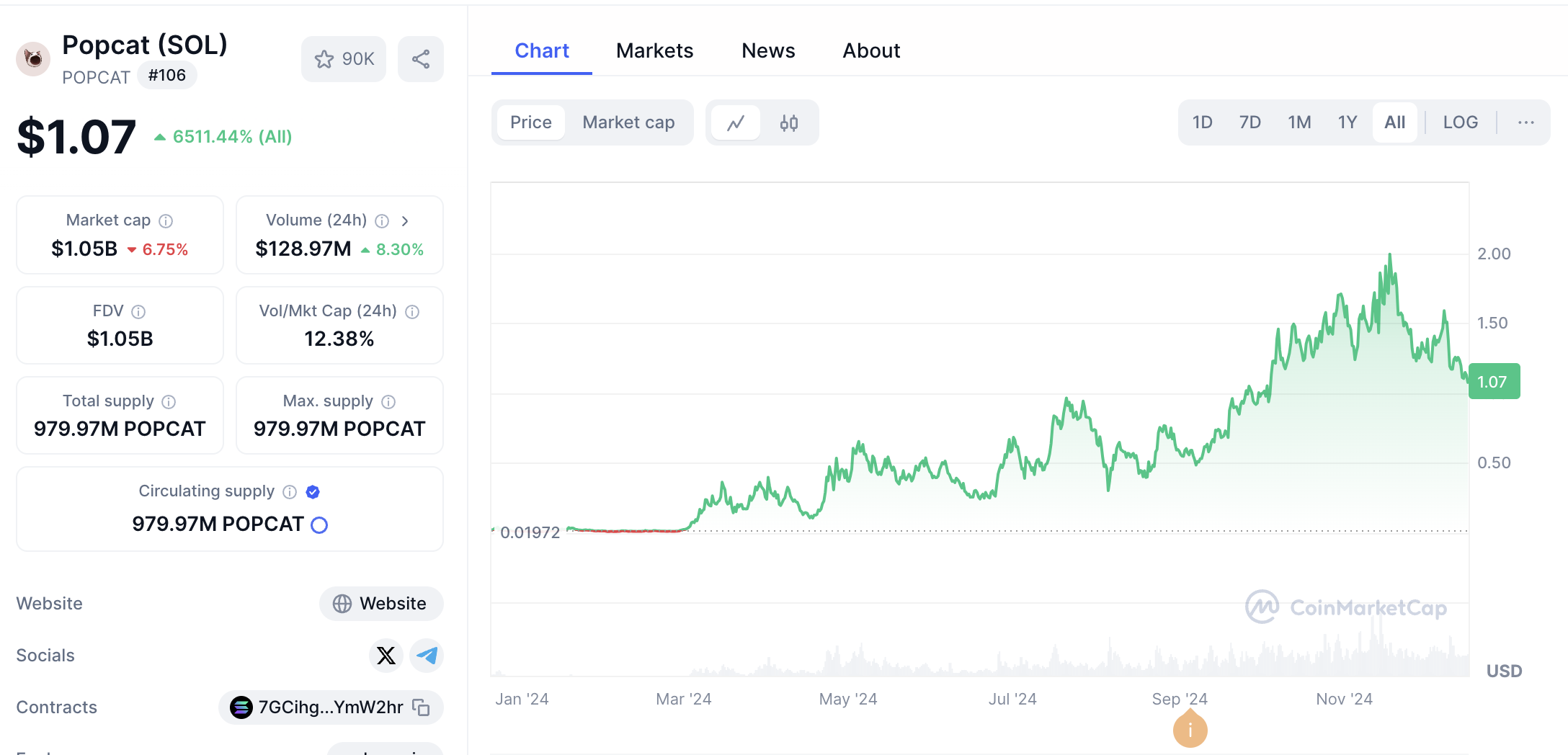Set chart range to 1D
The height and width of the screenshot is (755, 1568).
(x=1202, y=122)
